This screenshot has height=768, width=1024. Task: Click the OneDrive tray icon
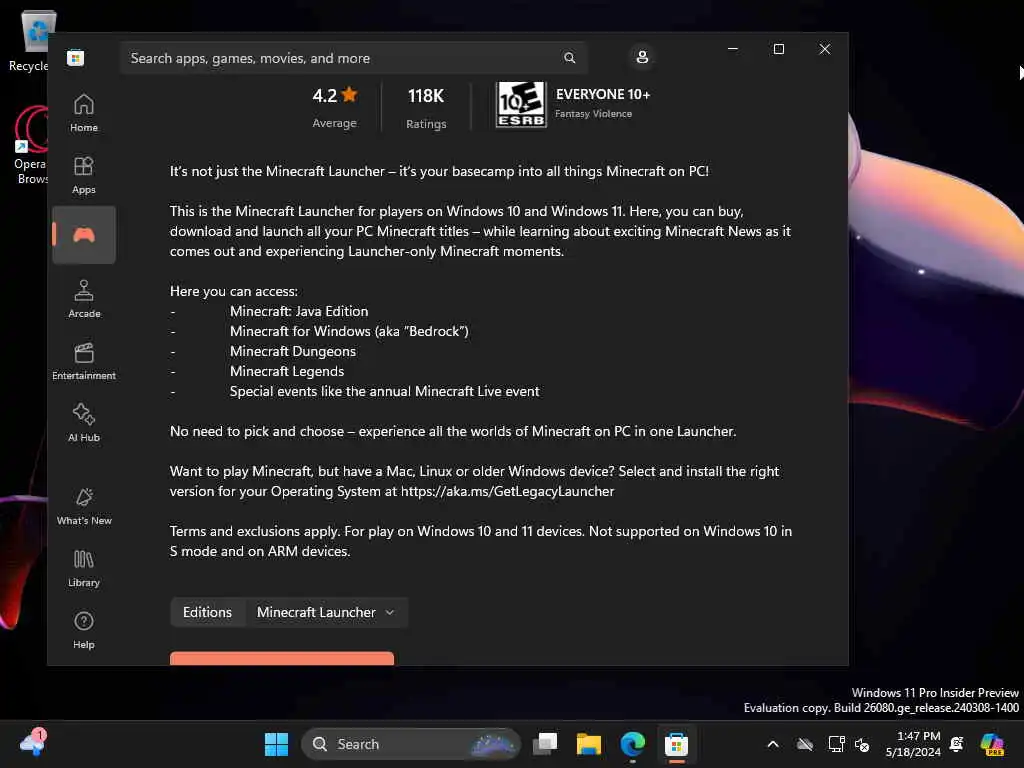(805, 744)
